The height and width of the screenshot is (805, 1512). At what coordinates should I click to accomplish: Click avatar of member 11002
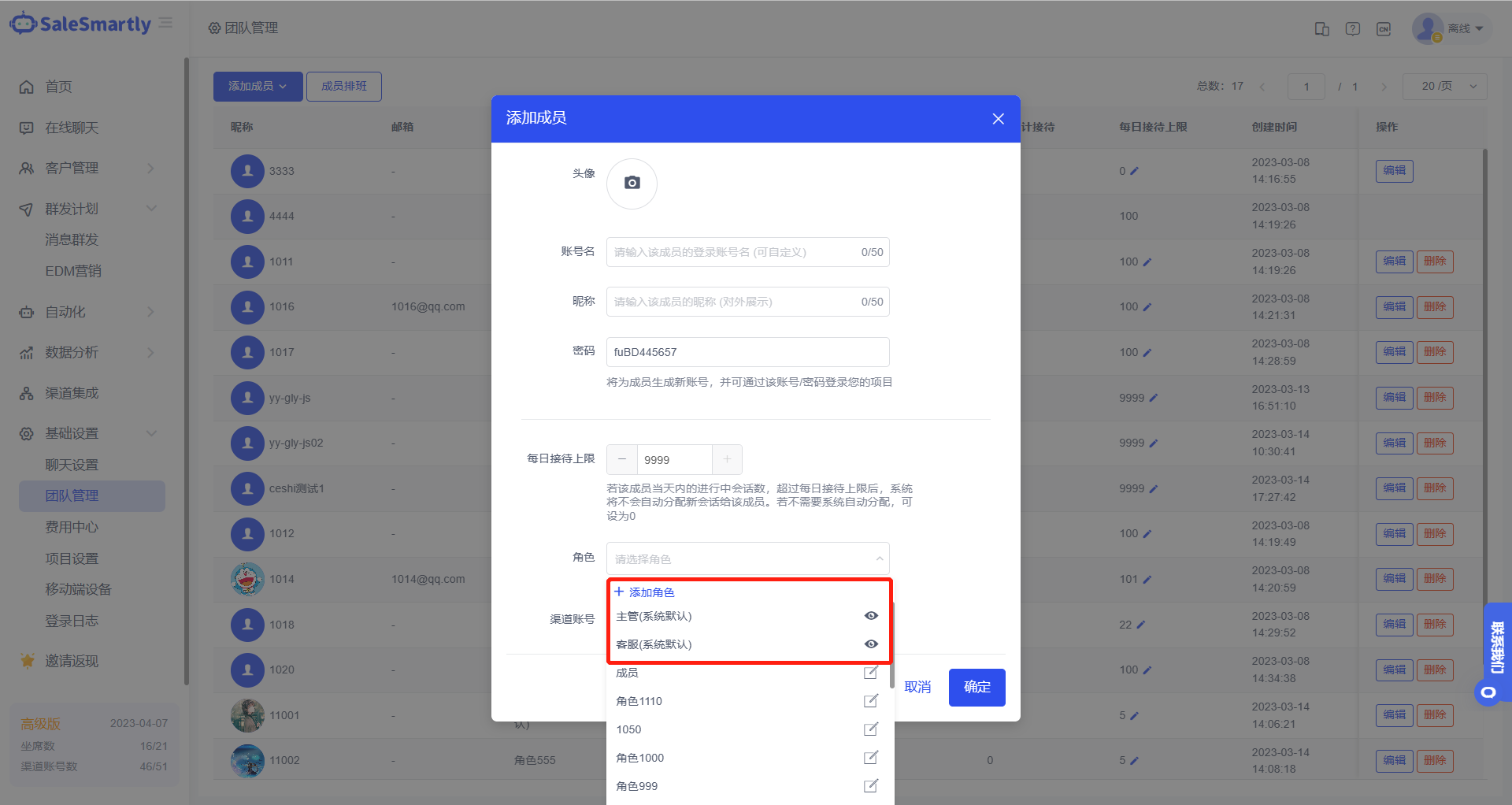point(247,760)
